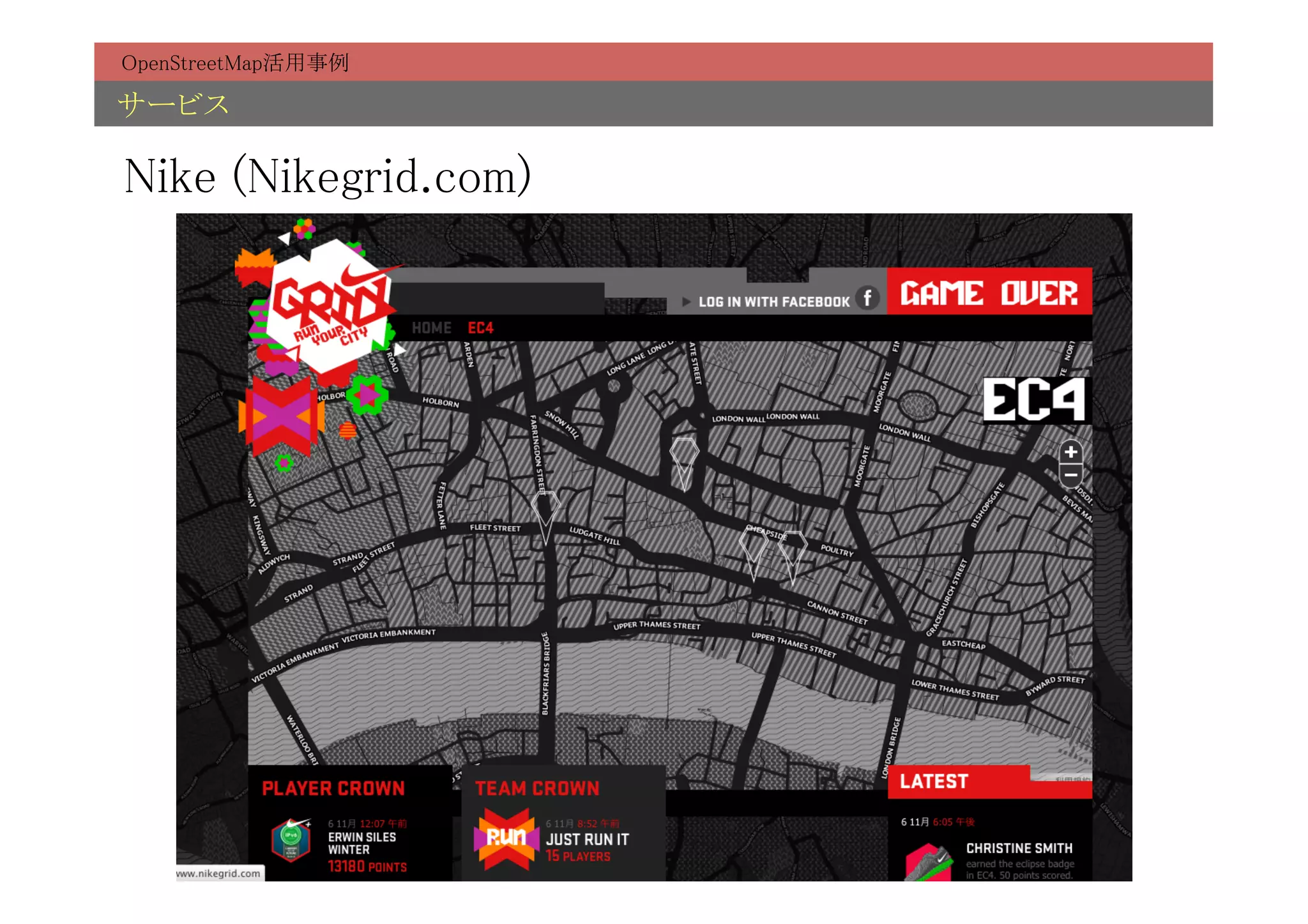1308x924 pixels.
Task: Click the BLACKFRIARS BRIDGE map label
Action: (546, 674)
